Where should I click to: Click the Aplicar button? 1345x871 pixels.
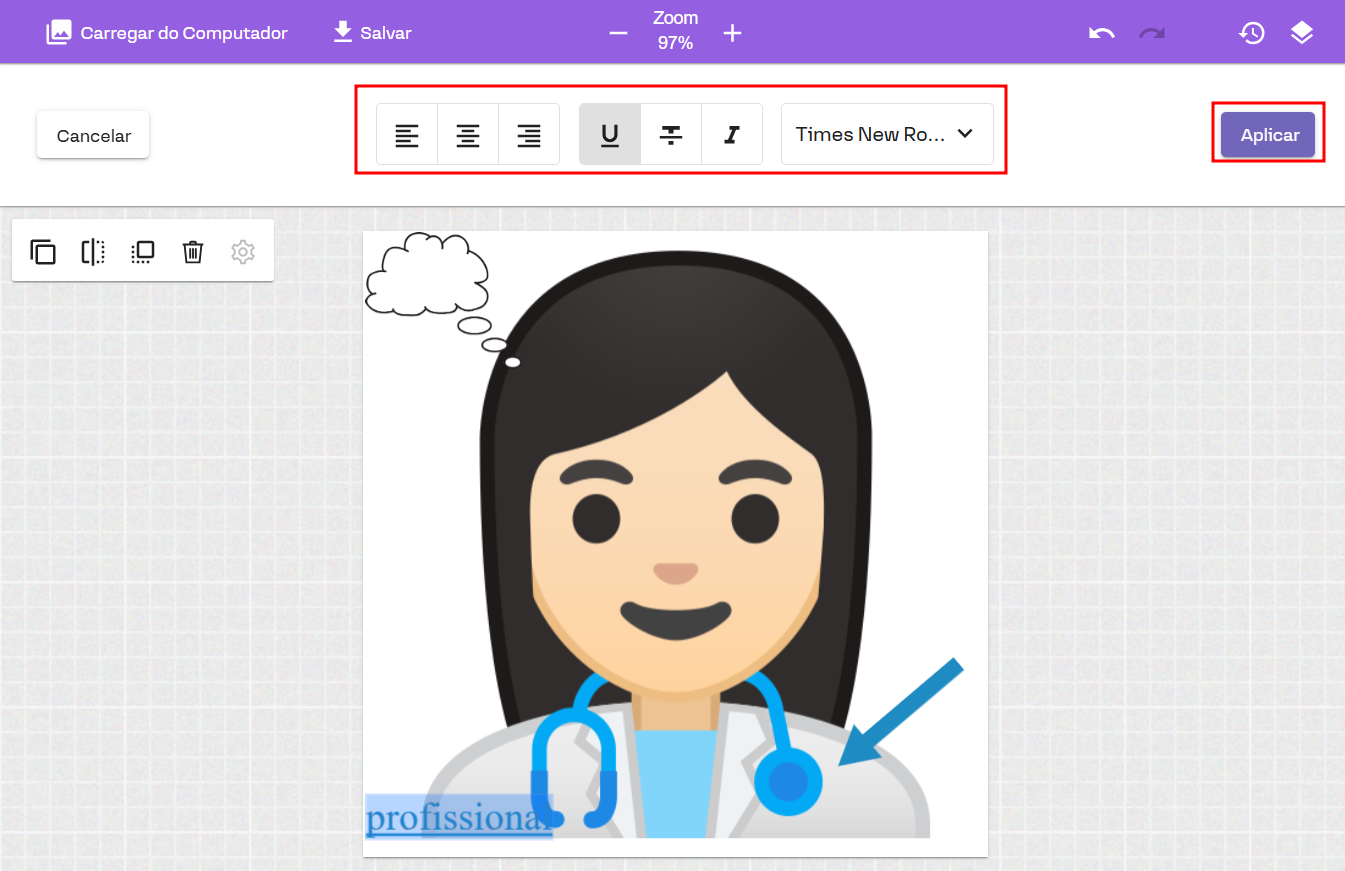click(1268, 135)
